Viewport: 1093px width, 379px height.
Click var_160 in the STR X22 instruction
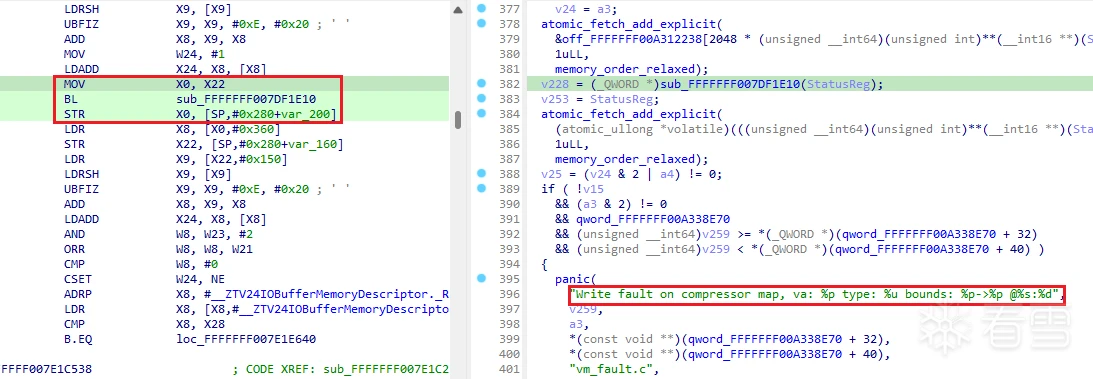pos(316,144)
